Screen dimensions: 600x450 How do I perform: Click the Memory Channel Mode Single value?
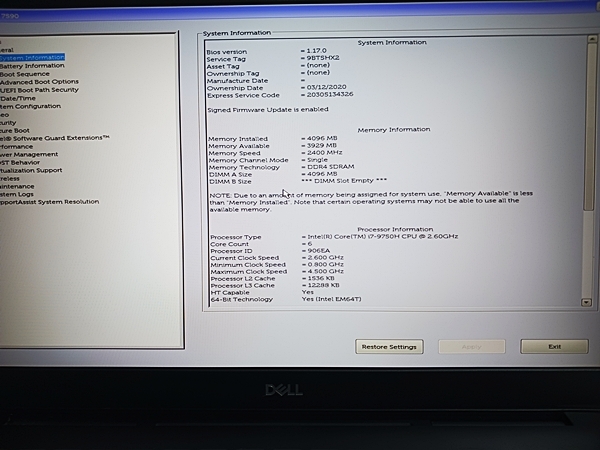(317, 160)
